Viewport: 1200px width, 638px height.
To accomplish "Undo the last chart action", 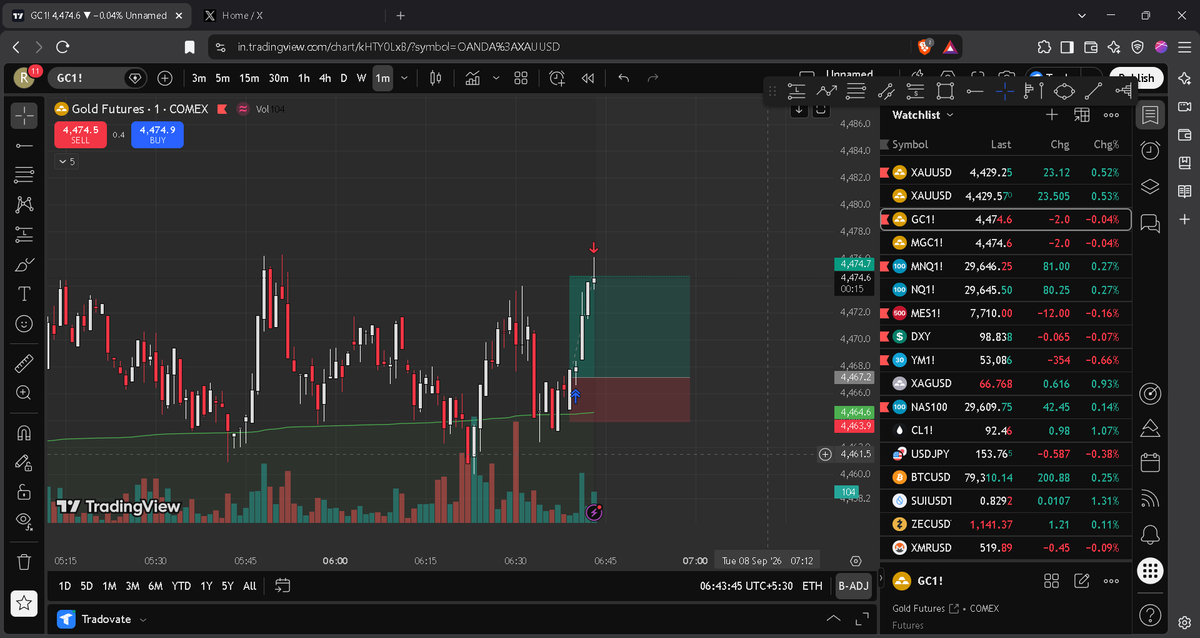I will [624, 78].
